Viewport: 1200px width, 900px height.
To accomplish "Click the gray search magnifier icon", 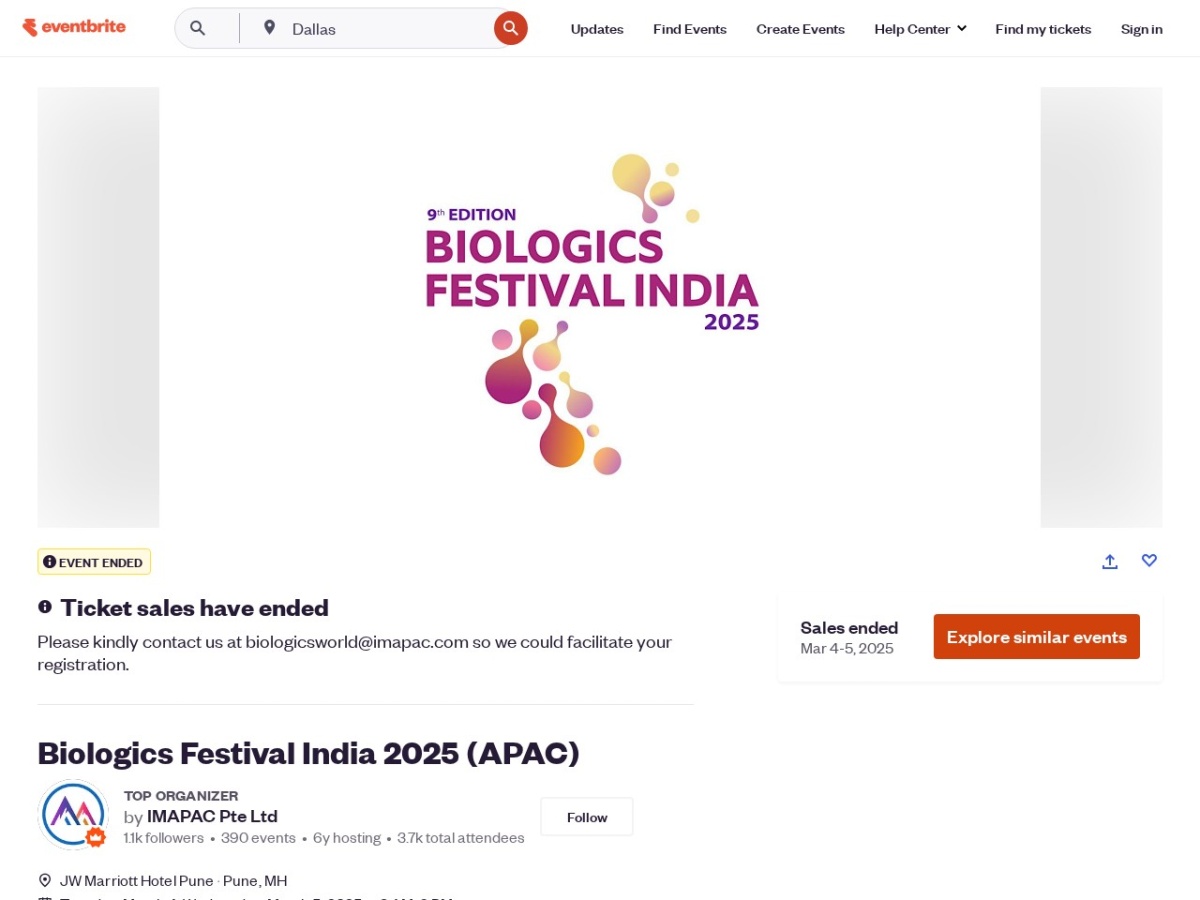I will coord(198,29).
